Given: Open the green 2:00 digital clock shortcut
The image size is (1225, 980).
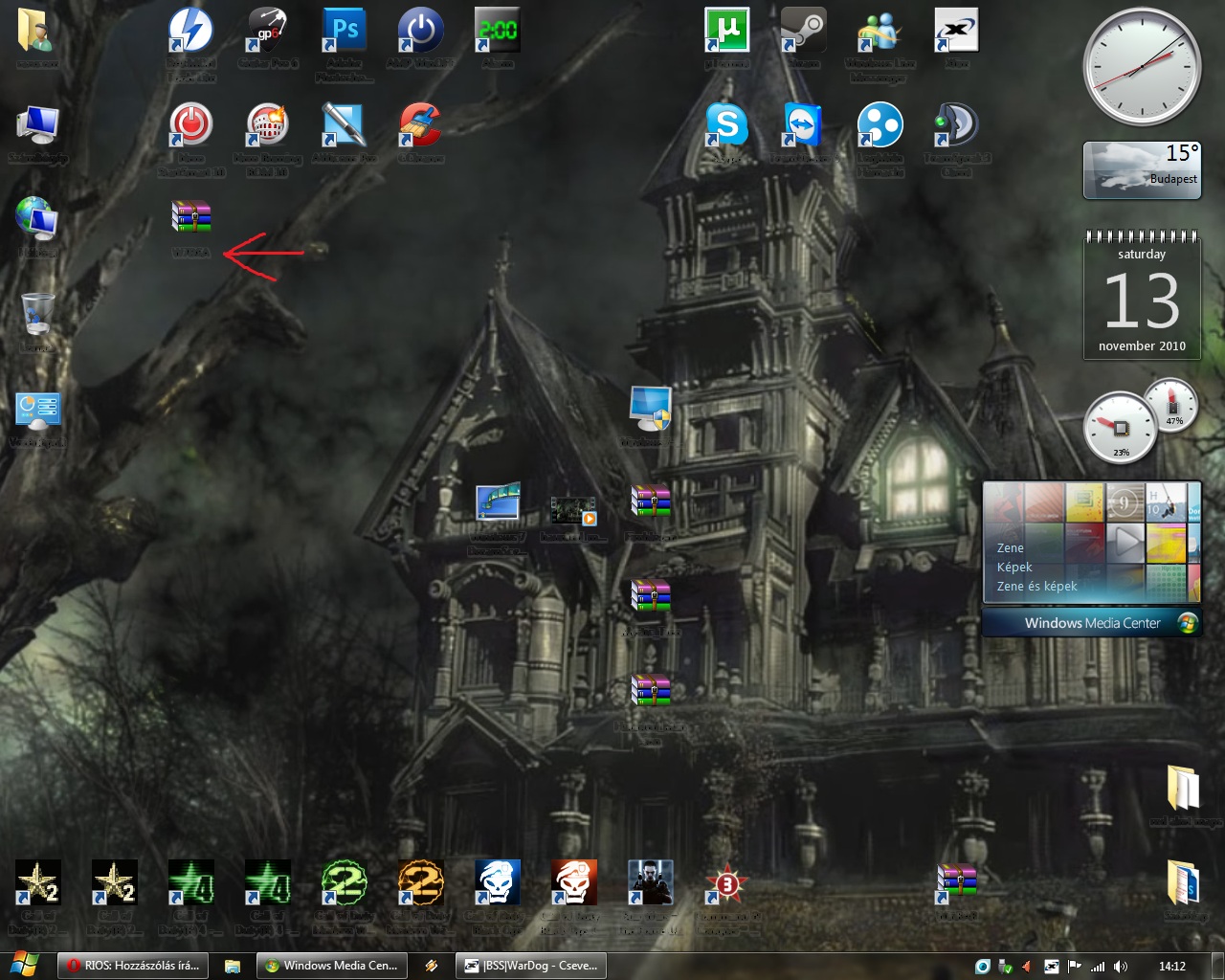Looking at the screenshot, I should coord(497,31).
